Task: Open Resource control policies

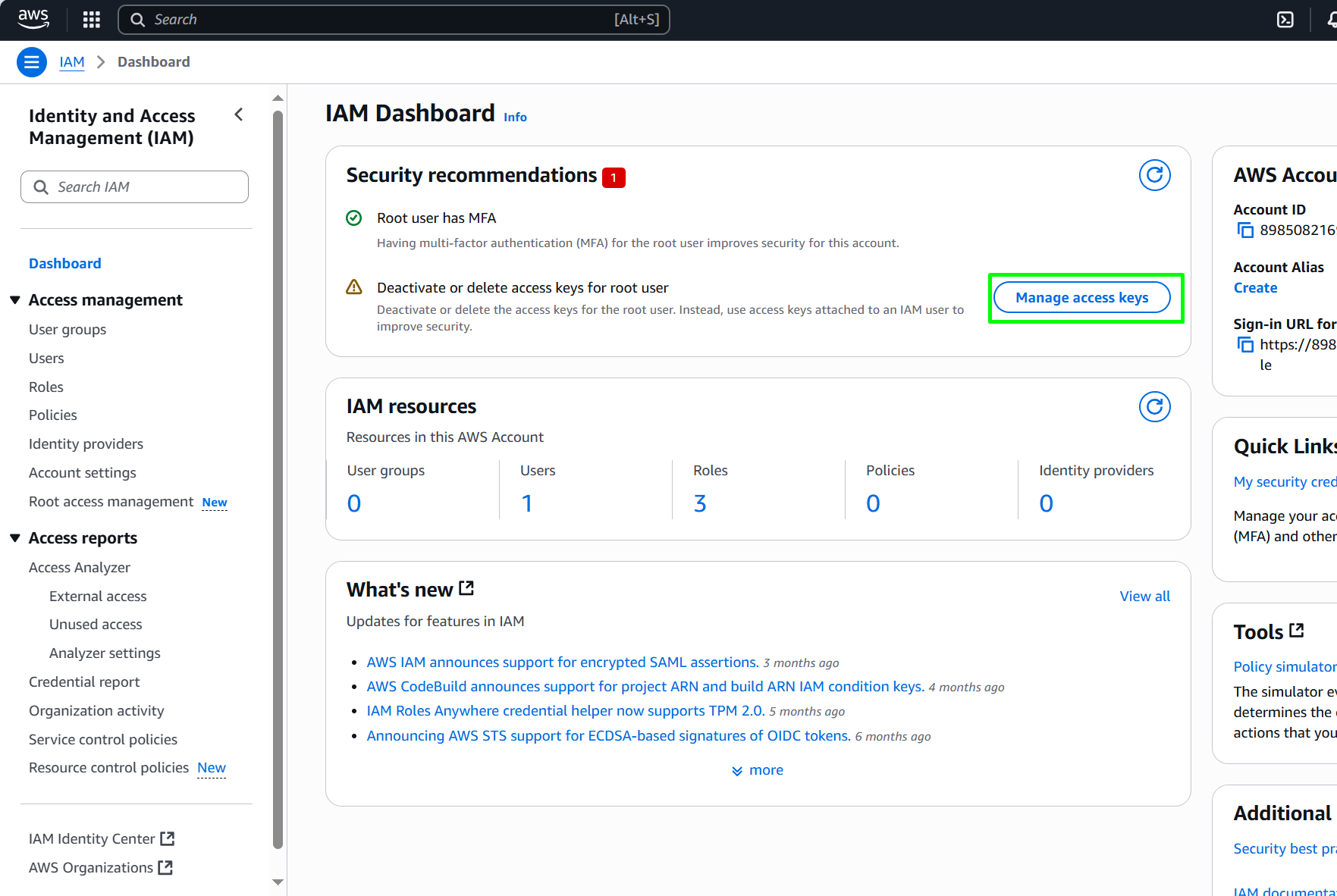Action: (109, 768)
